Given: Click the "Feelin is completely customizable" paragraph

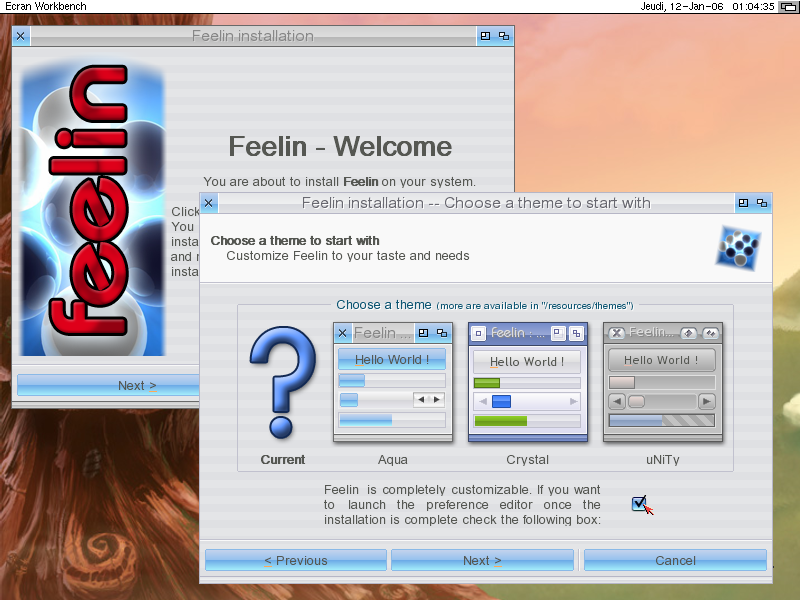Looking at the screenshot, I should point(462,505).
